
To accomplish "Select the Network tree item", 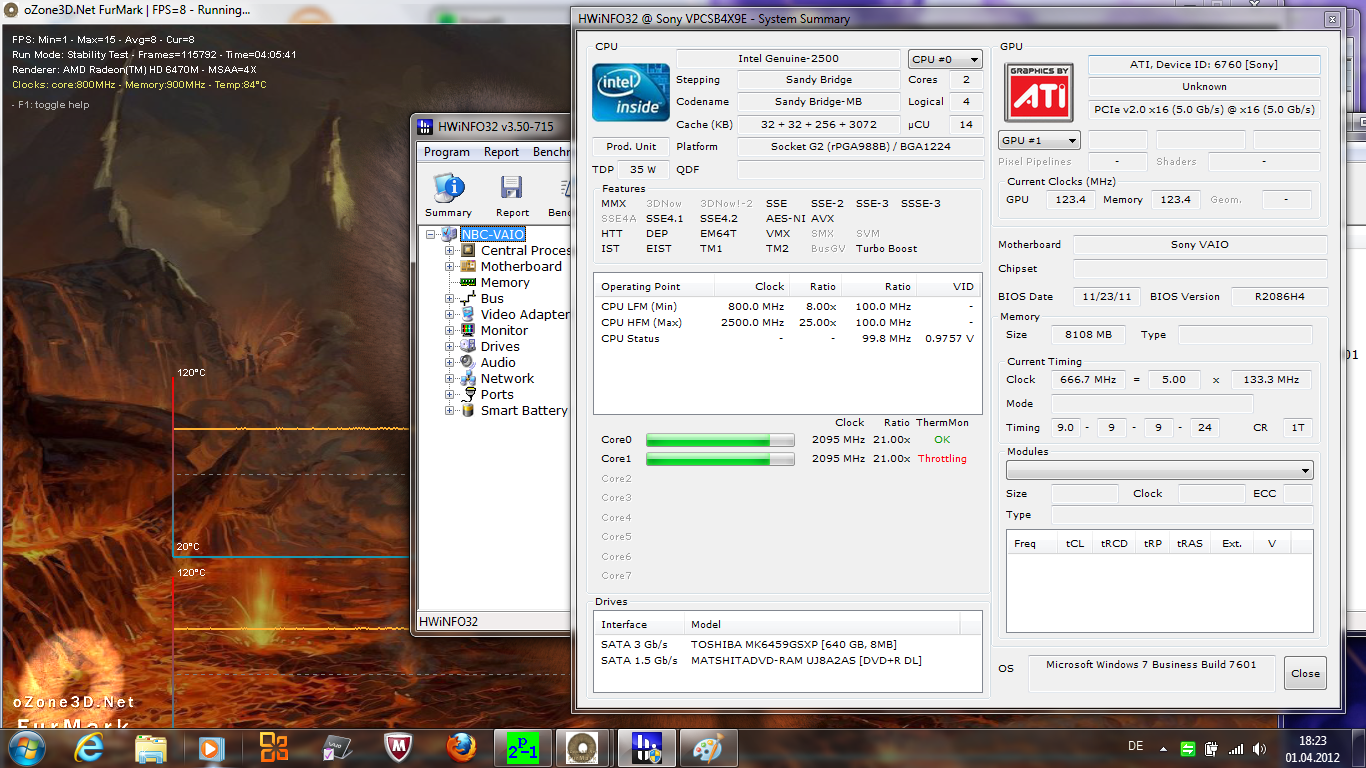I will 507,378.
